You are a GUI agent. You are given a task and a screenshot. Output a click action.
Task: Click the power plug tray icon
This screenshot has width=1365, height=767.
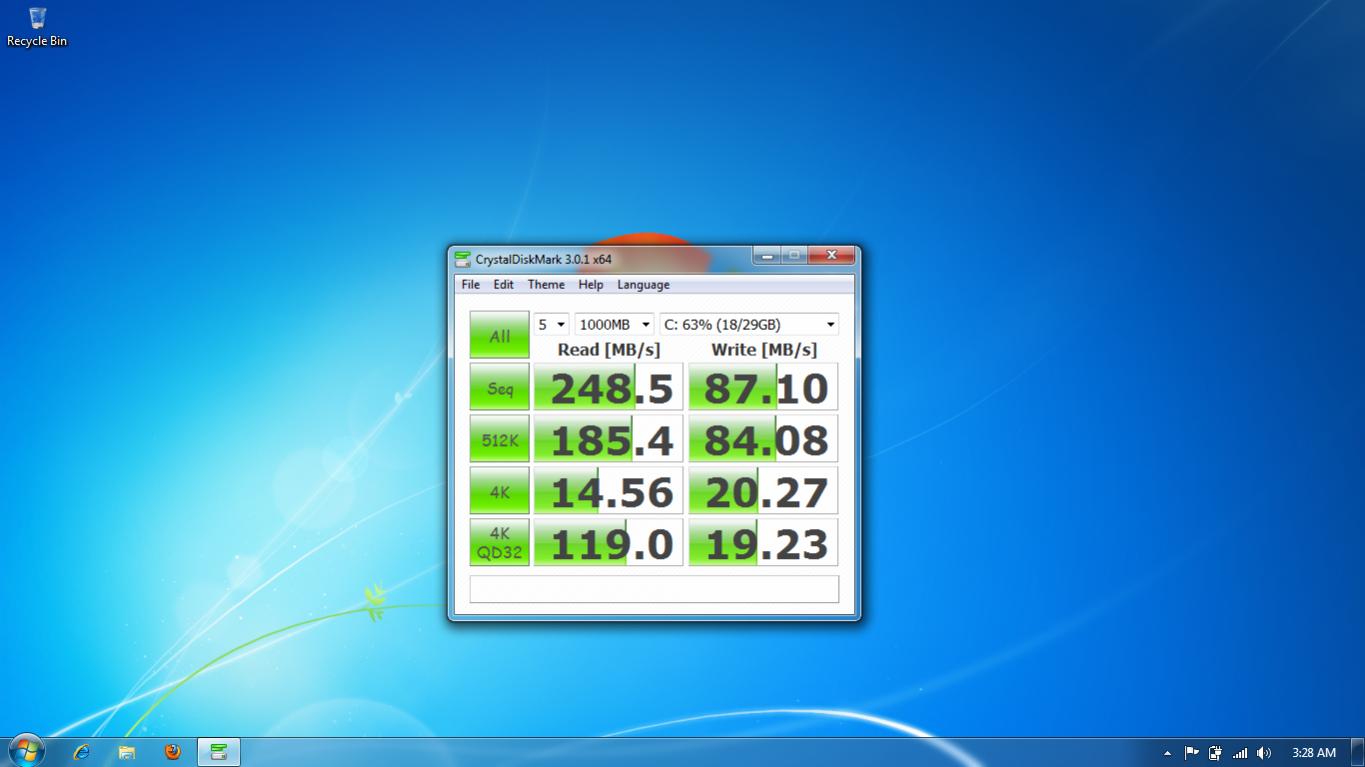click(x=1215, y=753)
